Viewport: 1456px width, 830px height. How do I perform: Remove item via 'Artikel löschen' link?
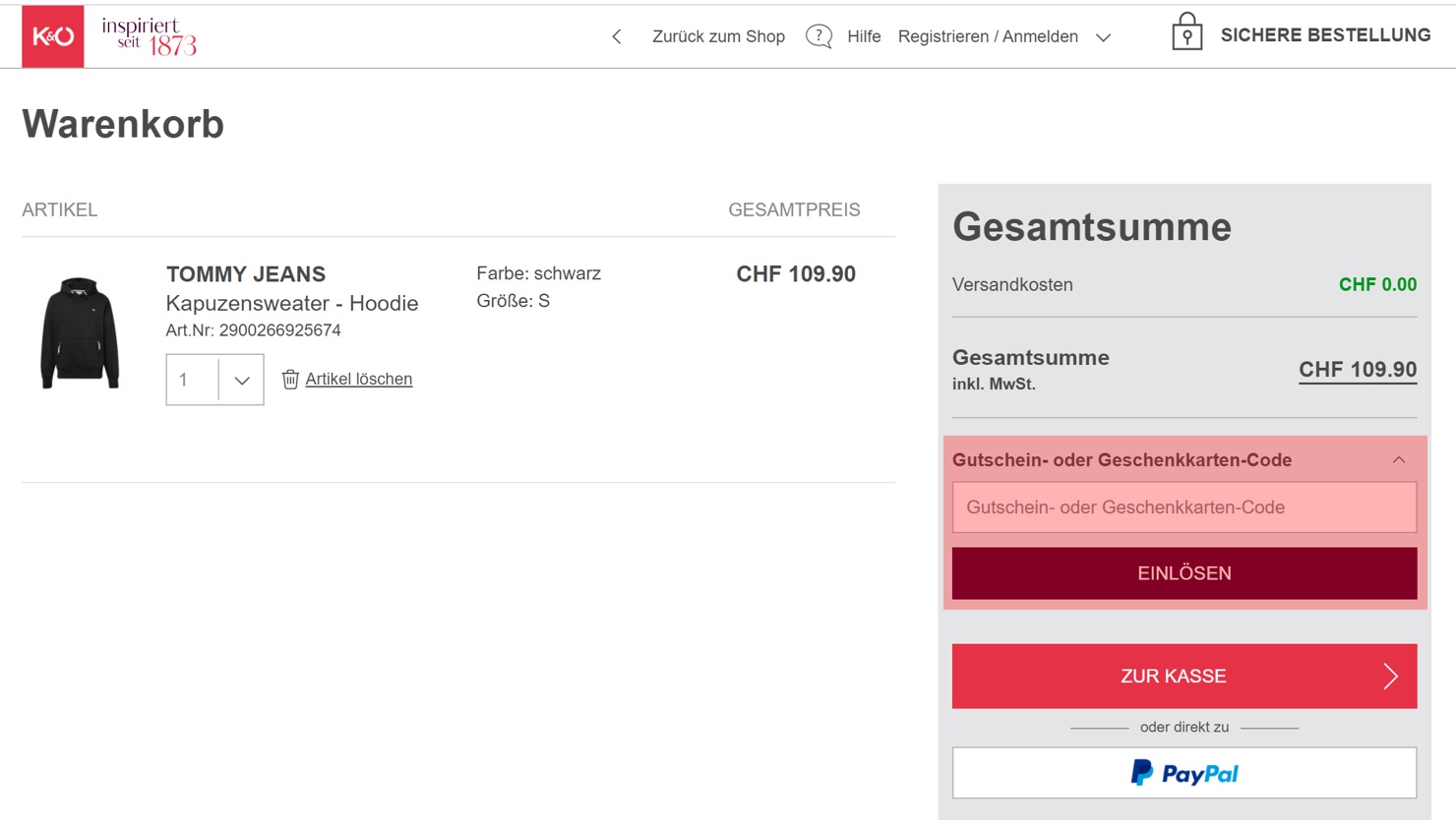358,379
